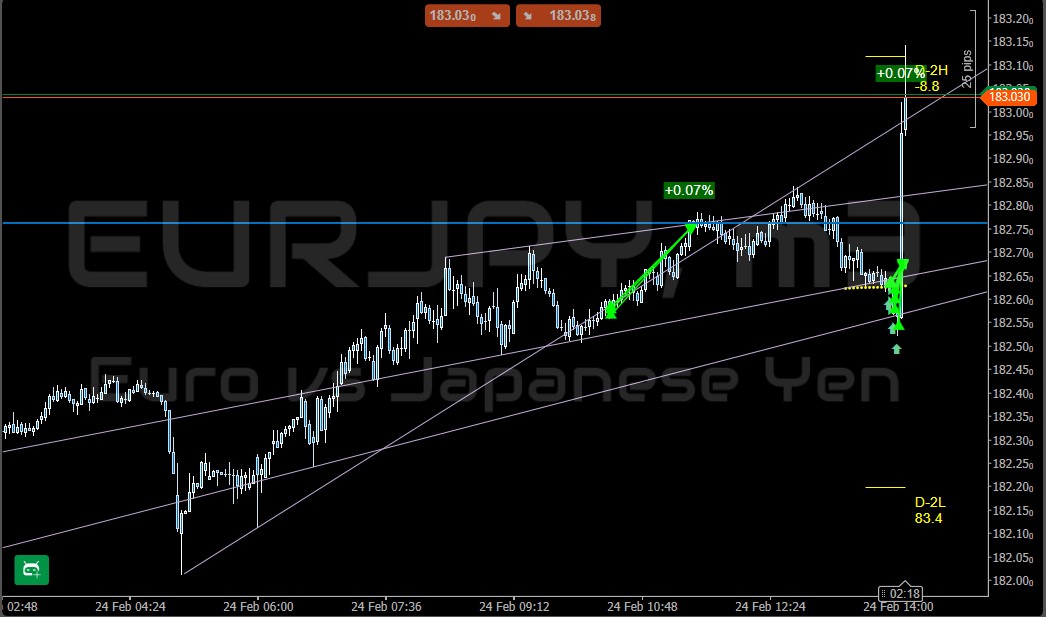This screenshot has height=617, width=1046.
Task: Click the downward green triangle marker near 182.68
Action: pos(903,264)
